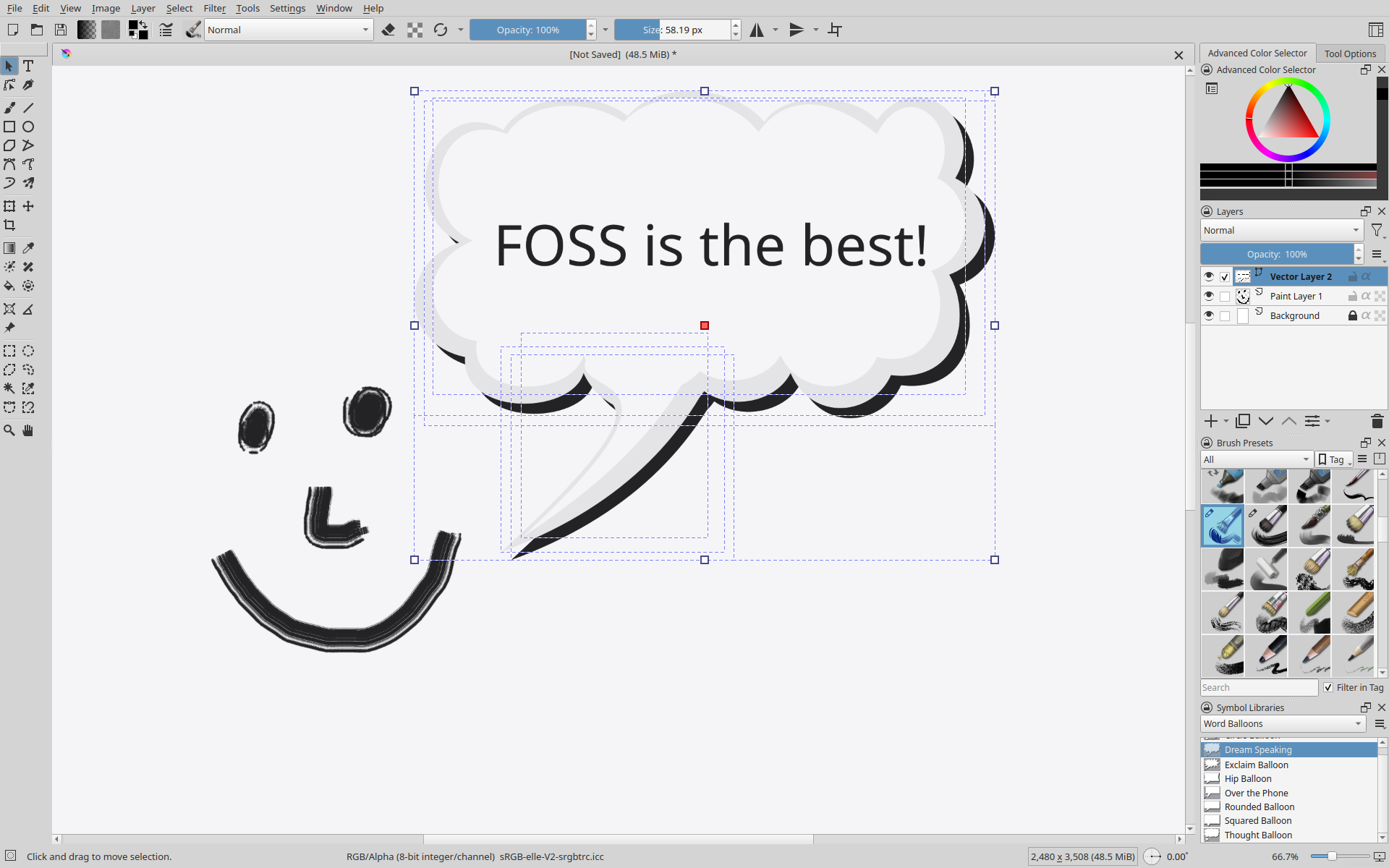This screenshot has width=1389, height=868.
Task: Select the Zoom magnifier tool
Action: 9,430
